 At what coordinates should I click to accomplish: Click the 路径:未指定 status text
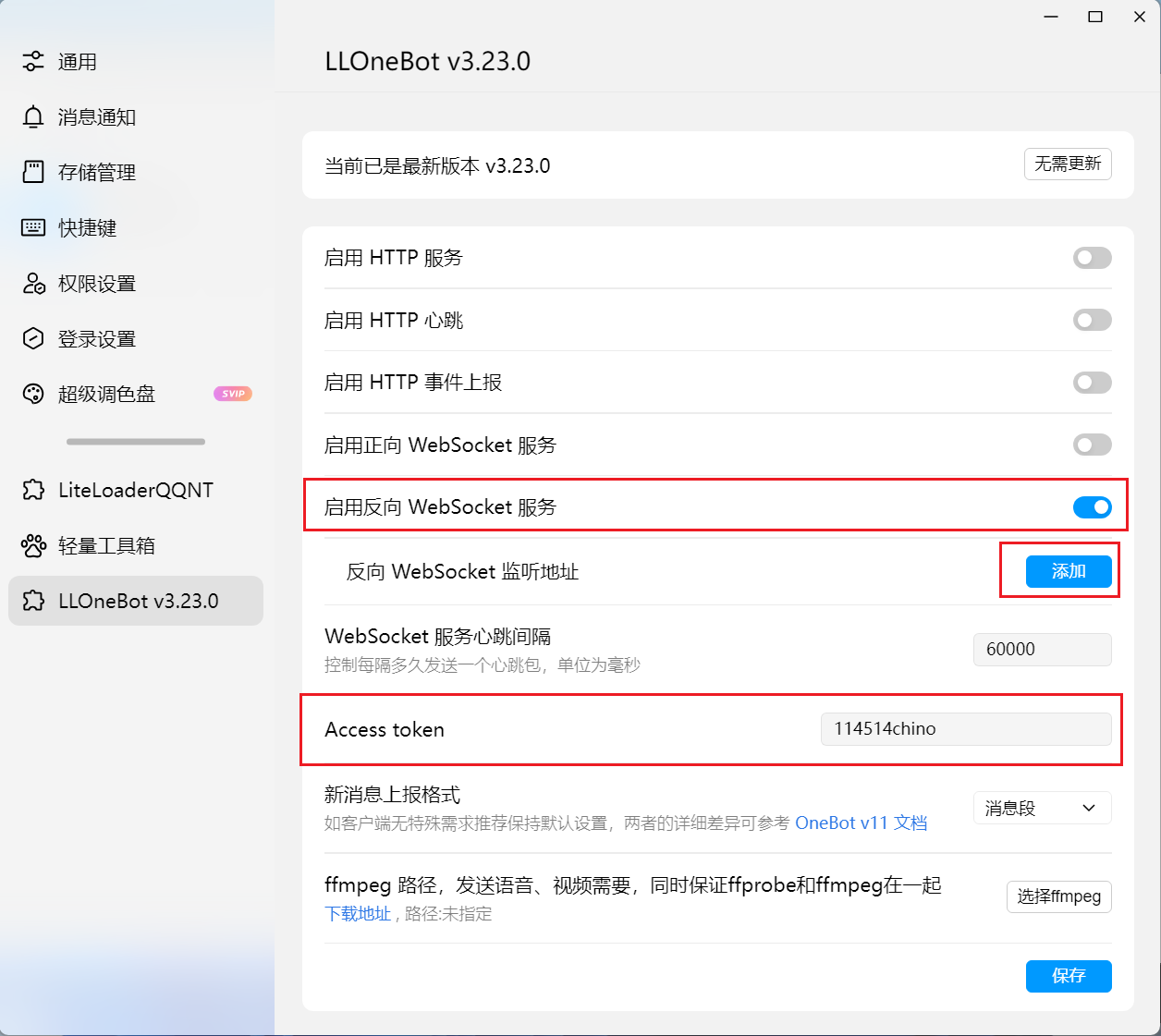448,914
